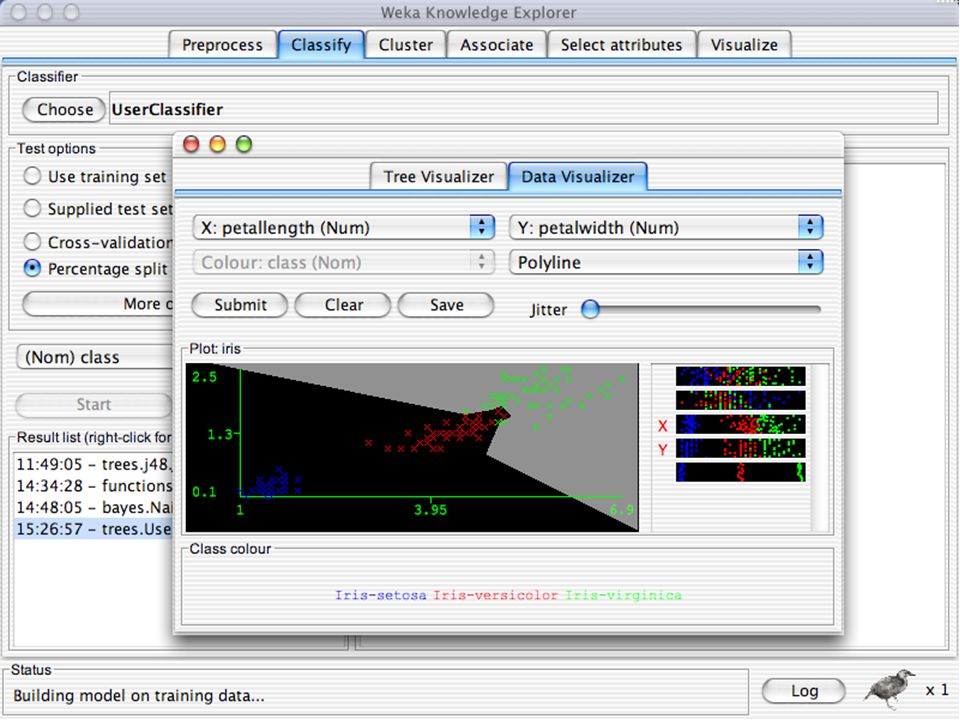Select the 11:49:05 trees.j48 result entry
This screenshot has width=960, height=720.
tap(94, 465)
